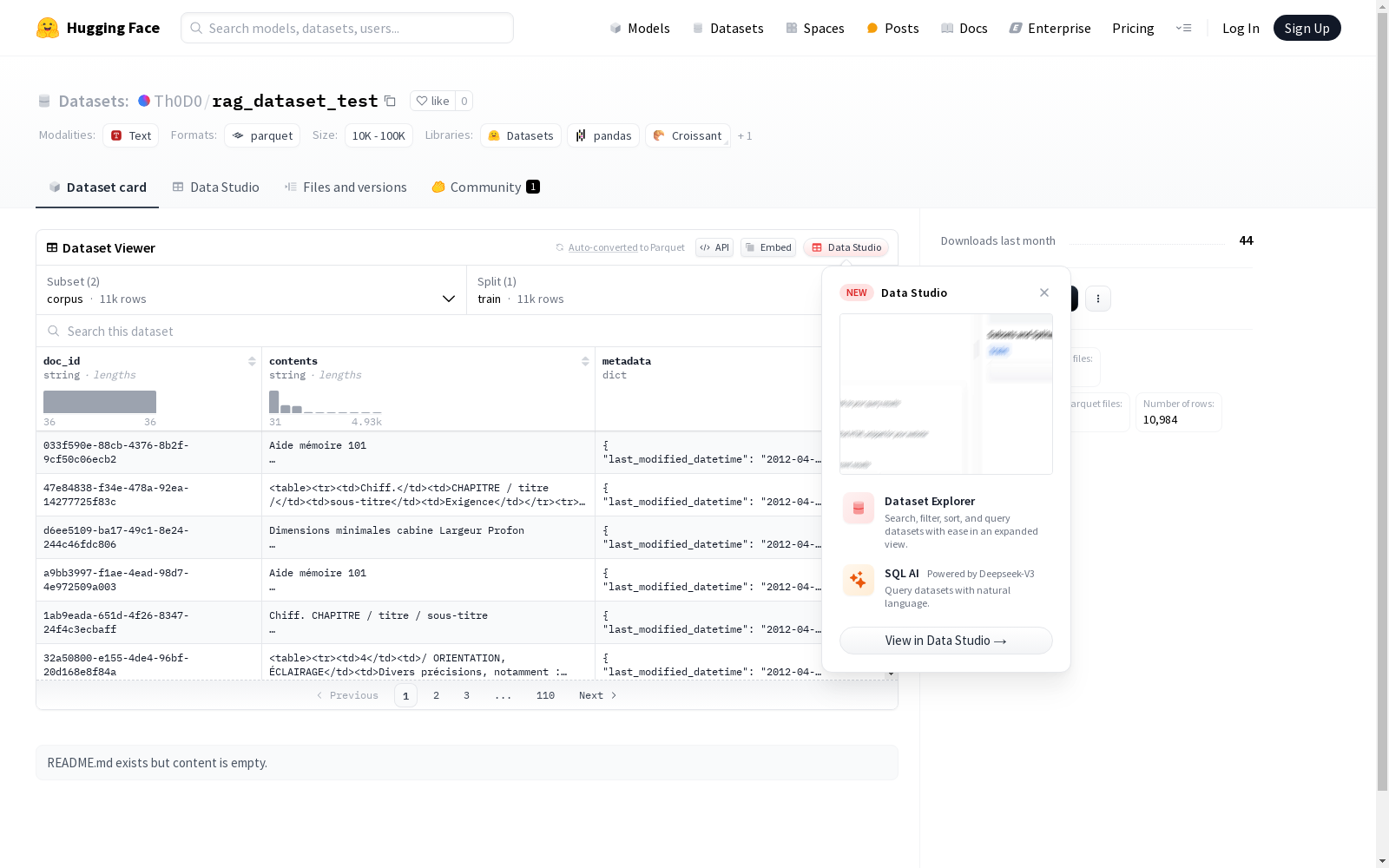Switch to the Dataset card tab
The height and width of the screenshot is (868, 1389).
[97, 187]
